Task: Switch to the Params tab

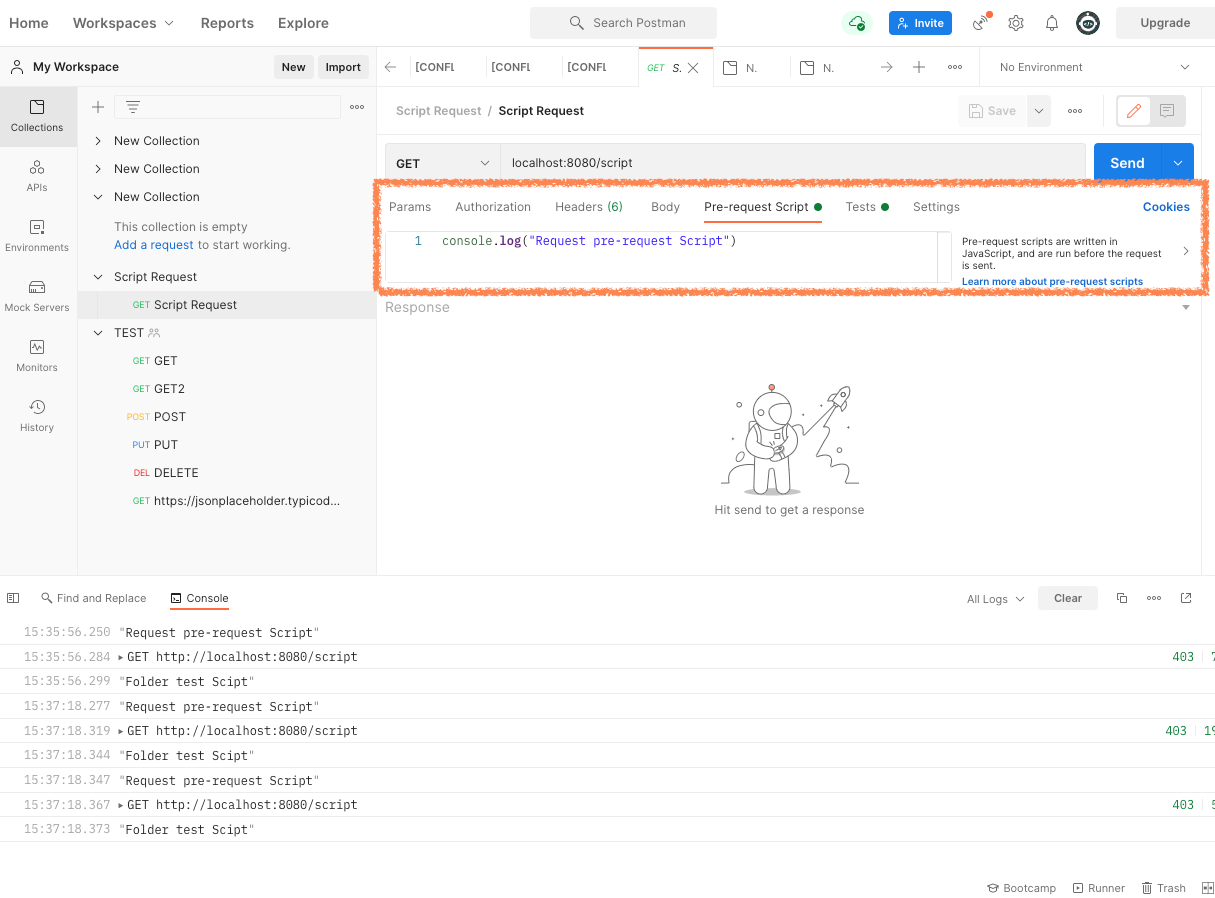Action: point(410,207)
